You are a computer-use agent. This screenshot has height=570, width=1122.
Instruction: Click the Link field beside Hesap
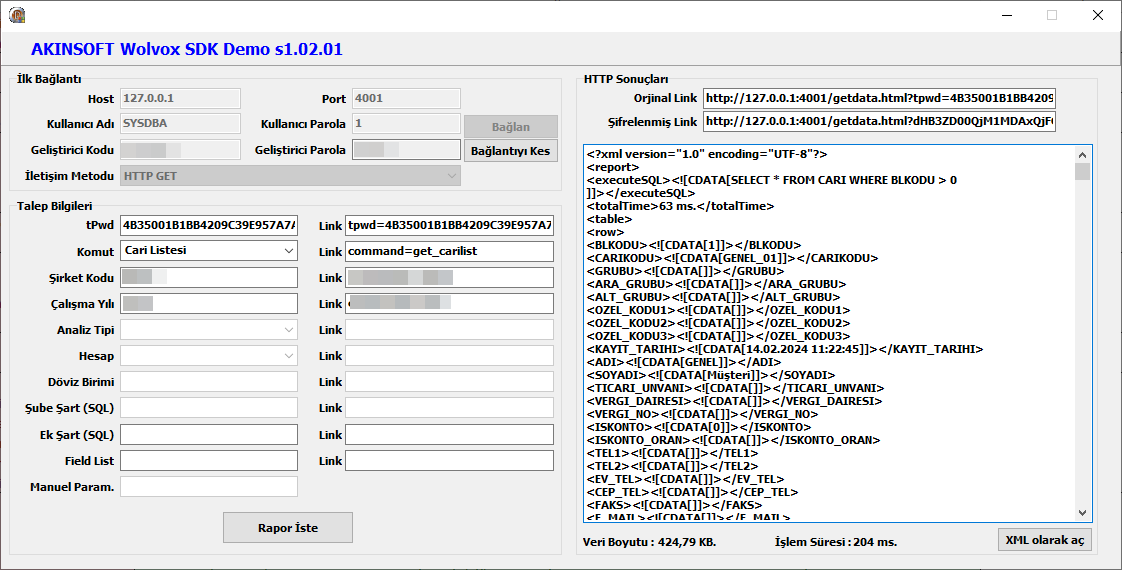pos(449,355)
